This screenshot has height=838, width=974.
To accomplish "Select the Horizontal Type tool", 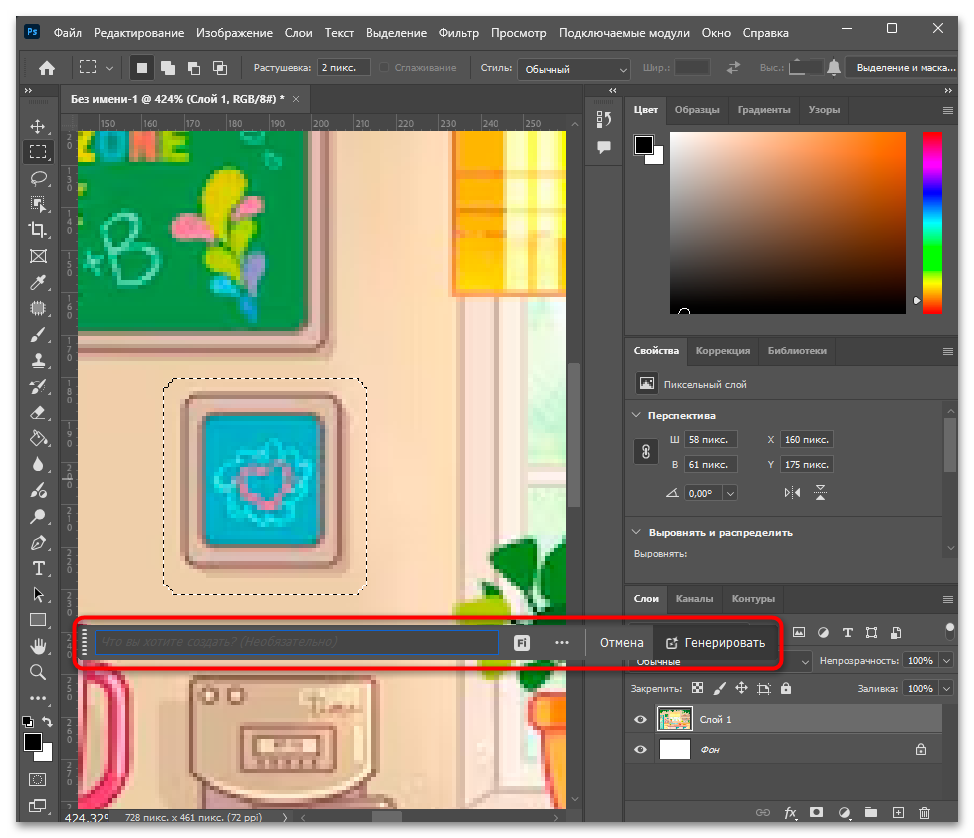I will [38, 568].
